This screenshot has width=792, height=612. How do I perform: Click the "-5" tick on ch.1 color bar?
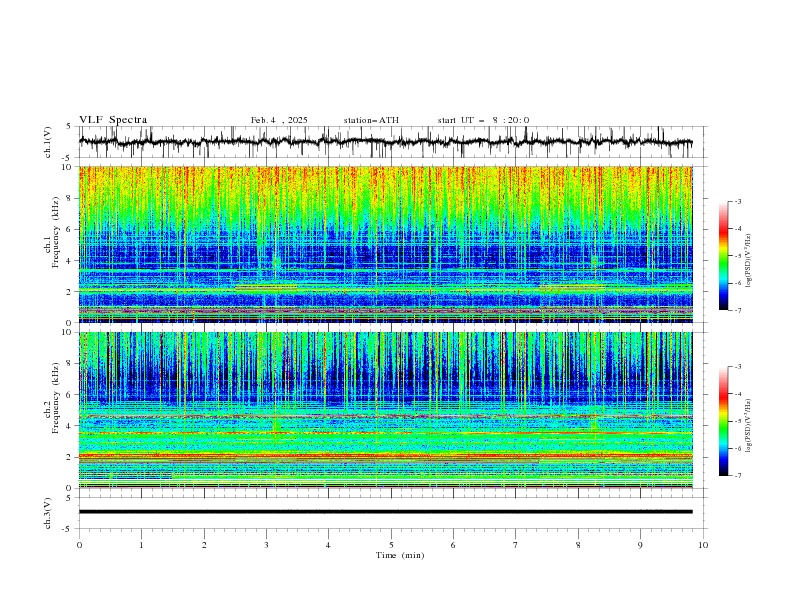737,256
